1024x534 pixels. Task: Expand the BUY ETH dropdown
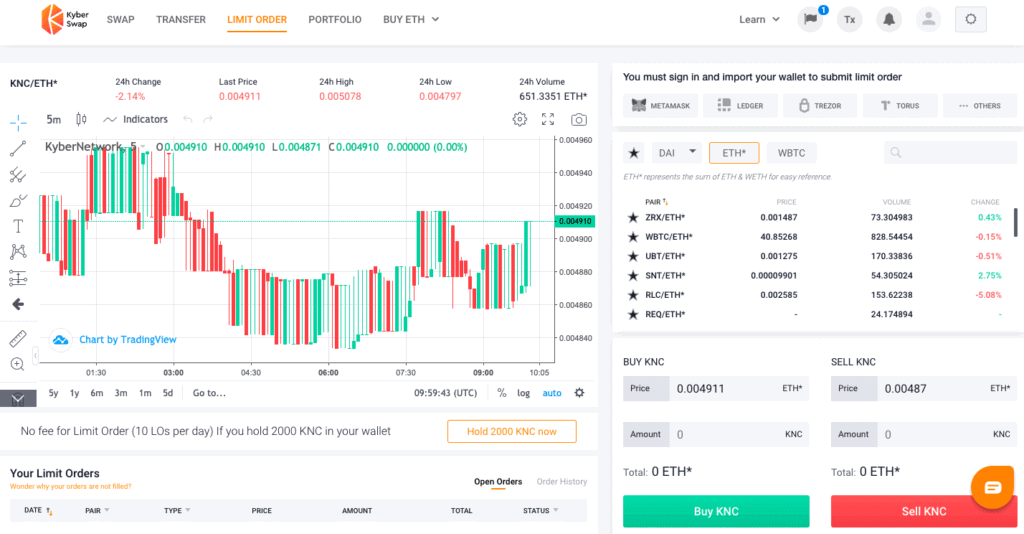pos(411,20)
